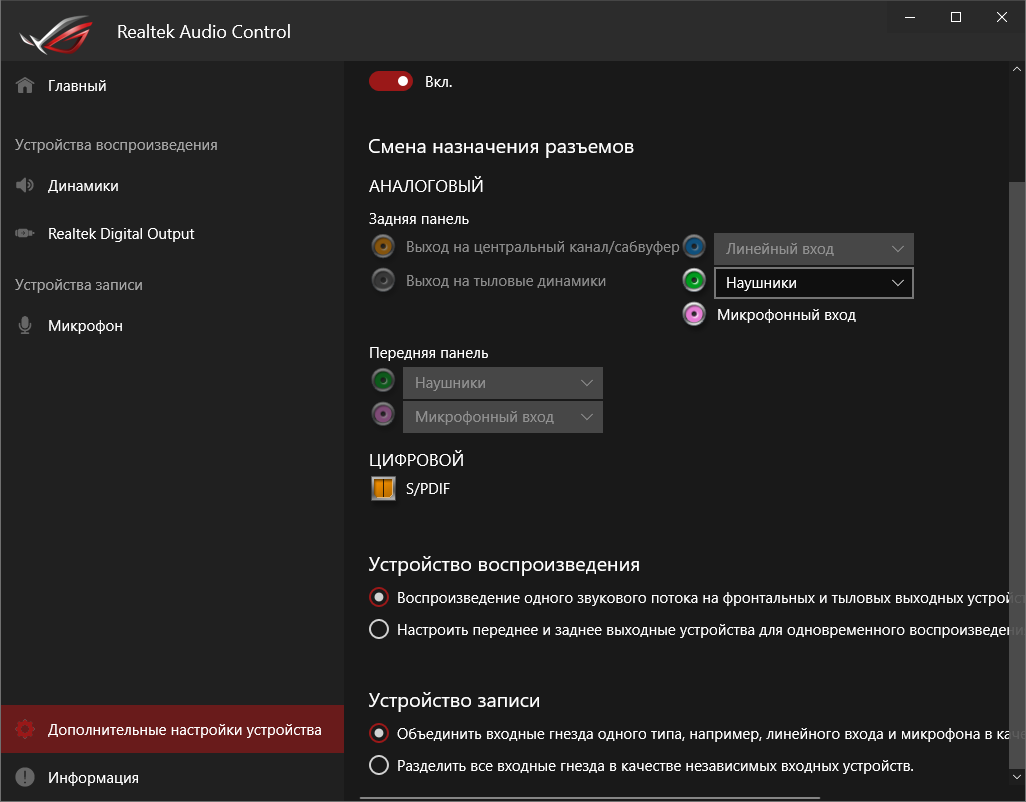Select simultaneous front and rear playback option
The width and height of the screenshot is (1026, 802).
[x=379, y=630]
